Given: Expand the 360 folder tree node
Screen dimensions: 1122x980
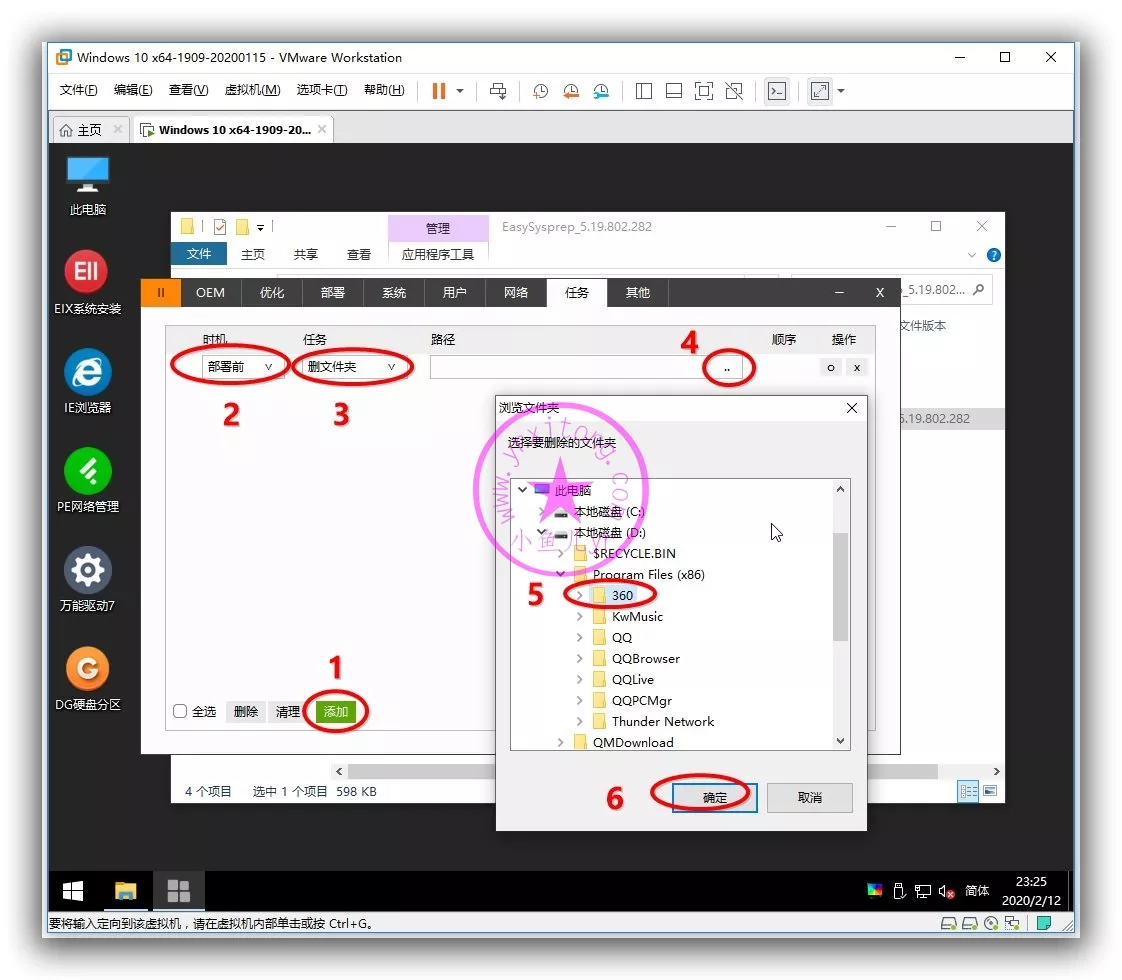Looking at the screenshot, I should pos(580,596).
